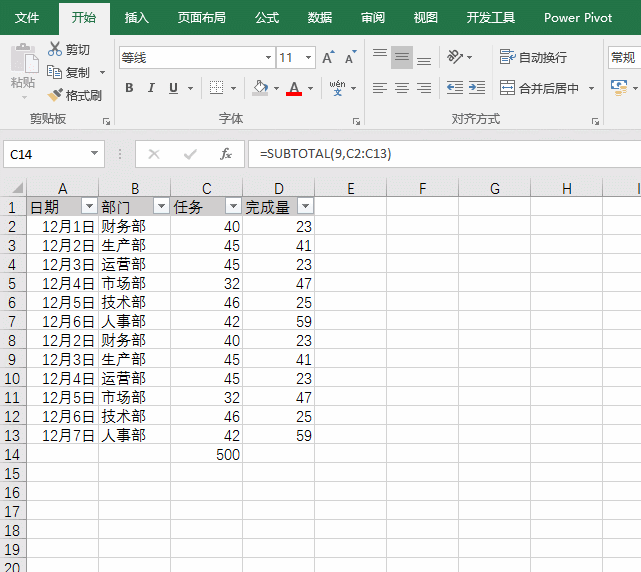Click the Insert Function fx icon

tap(226, 154)
